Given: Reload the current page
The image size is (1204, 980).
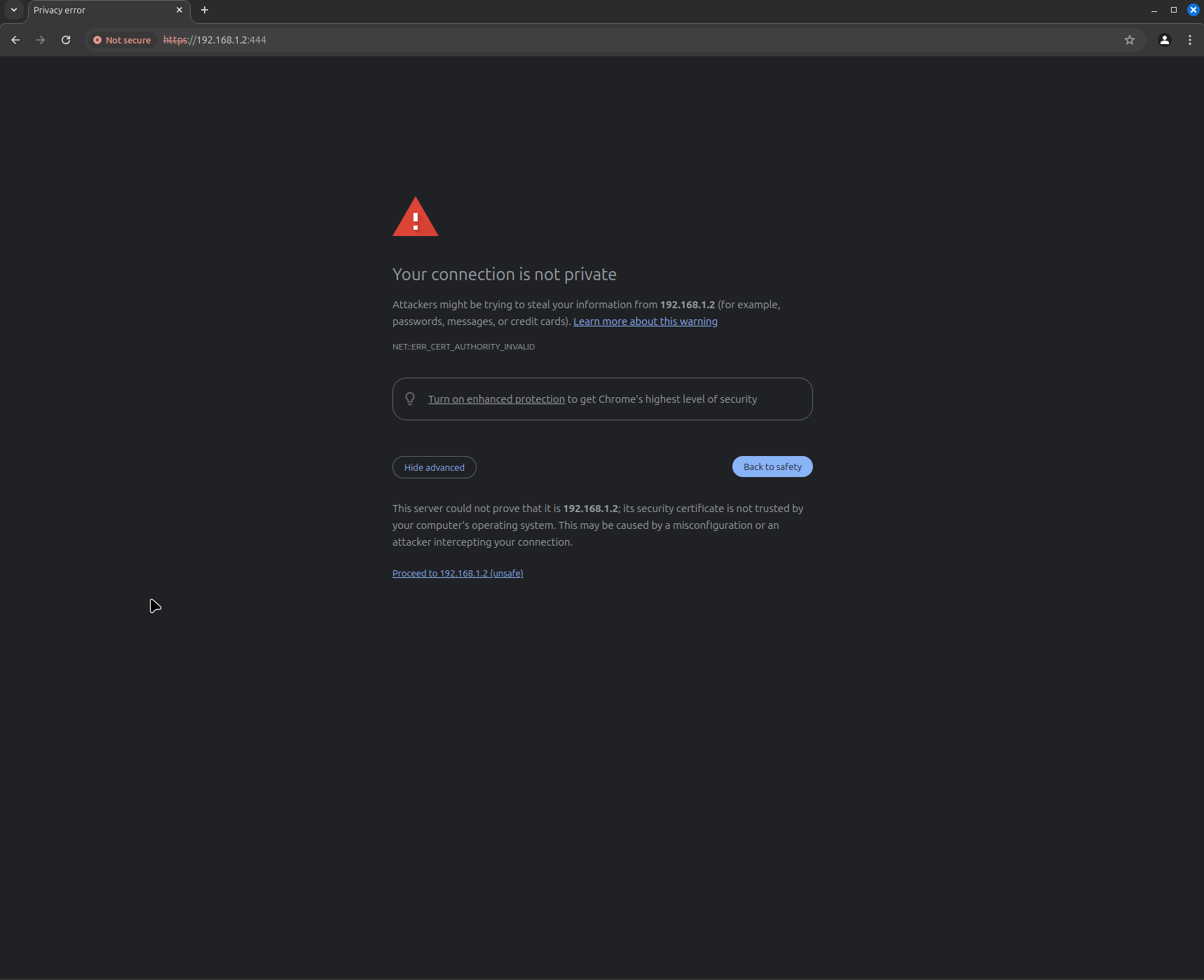Looking at the screenshot, I should coord(66,40).
